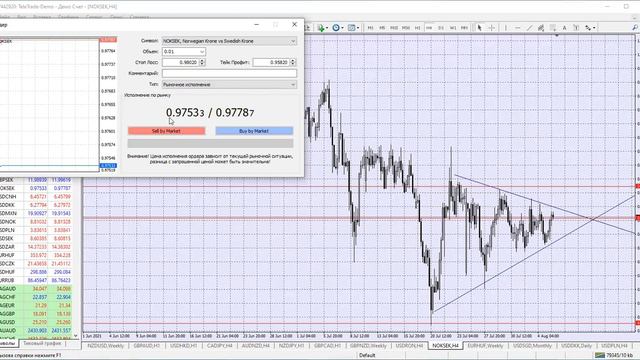Select the Text Label tool

click(x=576, y=28)
